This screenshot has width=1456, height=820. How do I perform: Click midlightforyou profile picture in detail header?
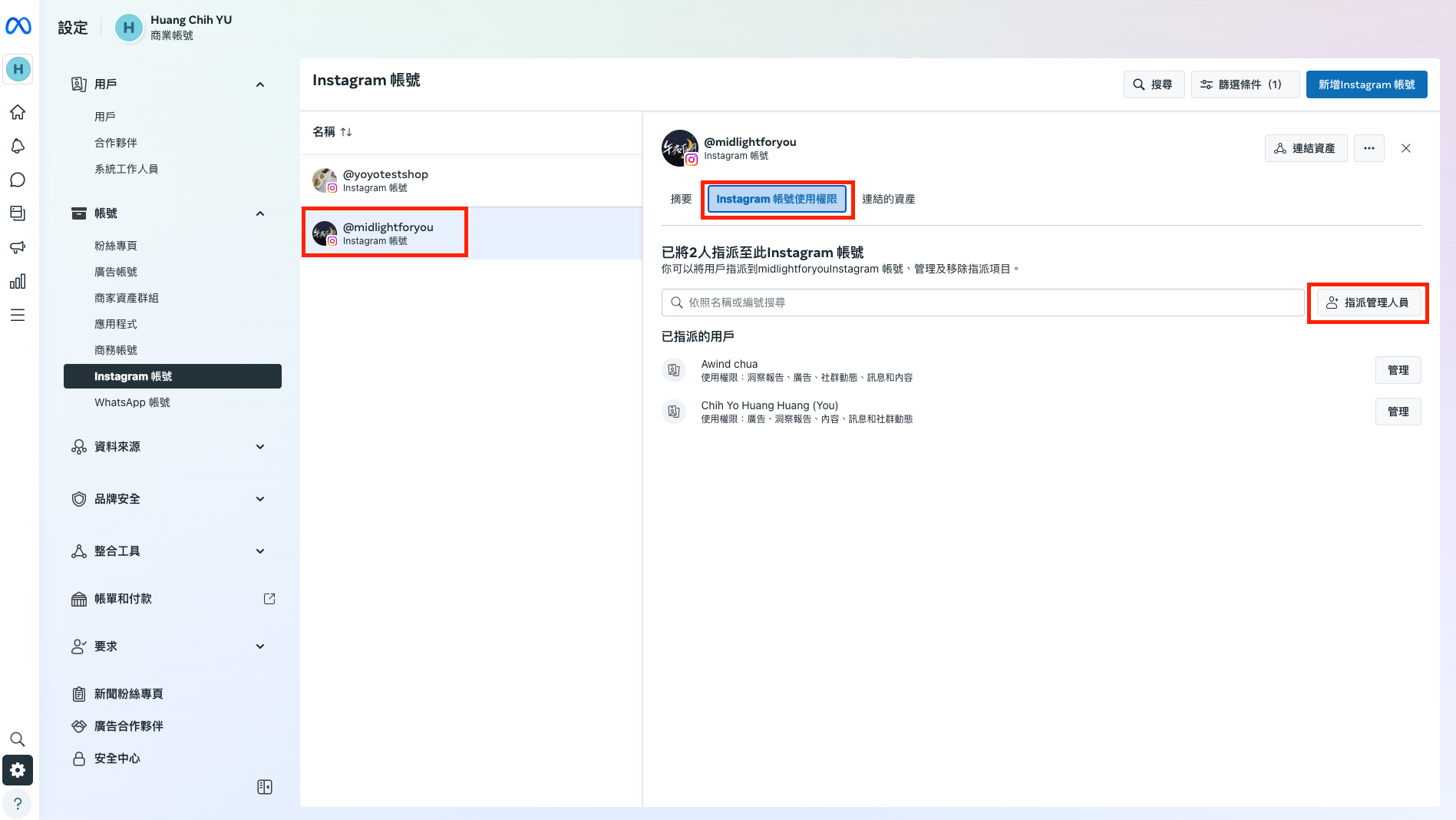click(x=680, y=148)
